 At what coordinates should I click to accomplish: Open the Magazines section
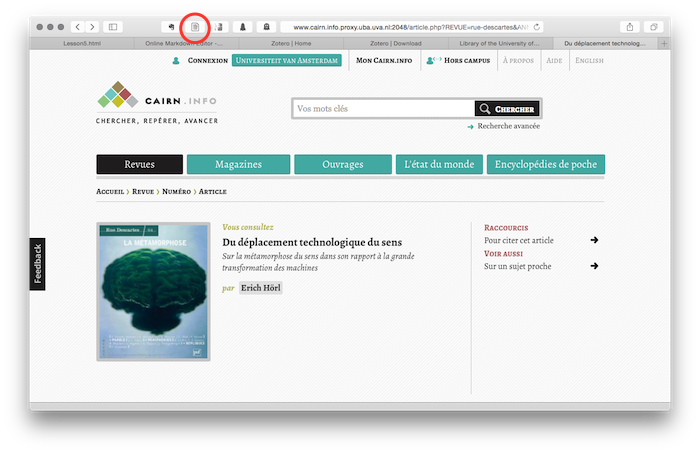coord(238,165)
